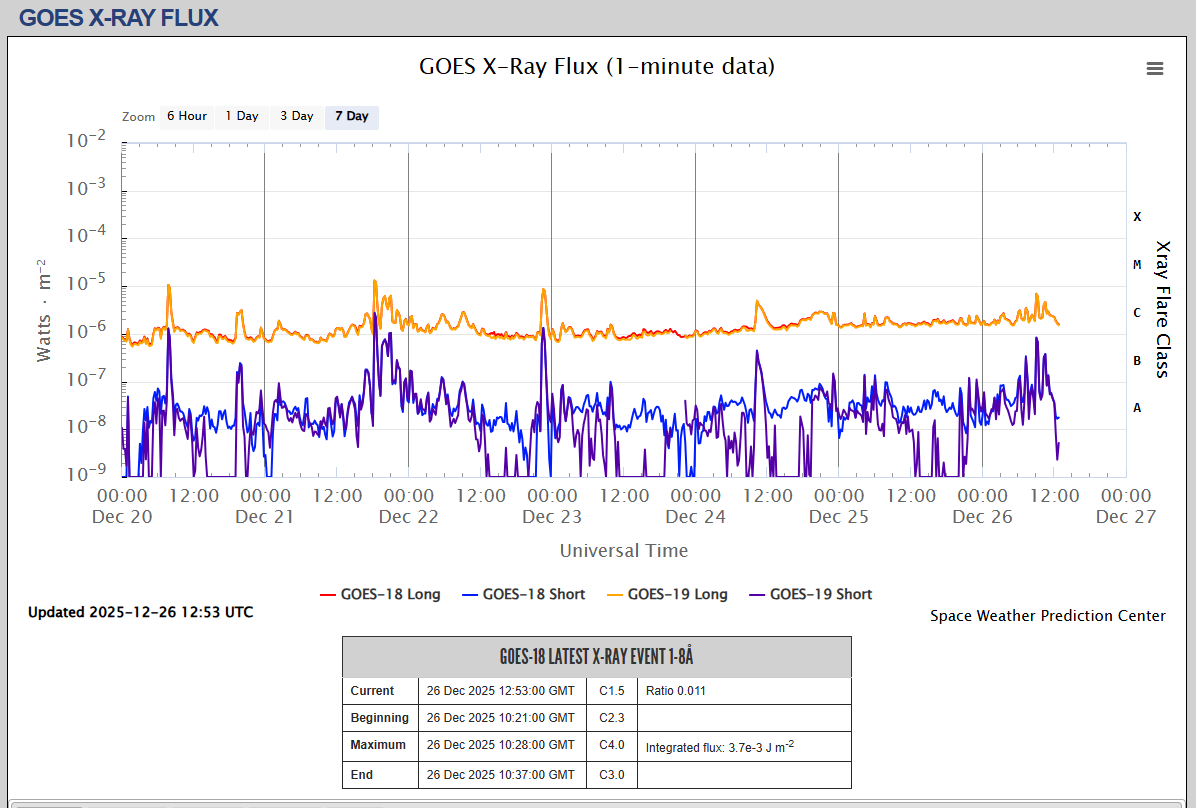The height and width of the screenshot is (808, 1196).
Task: Set zoom range to 3 Day
Action: click(296, 116)
